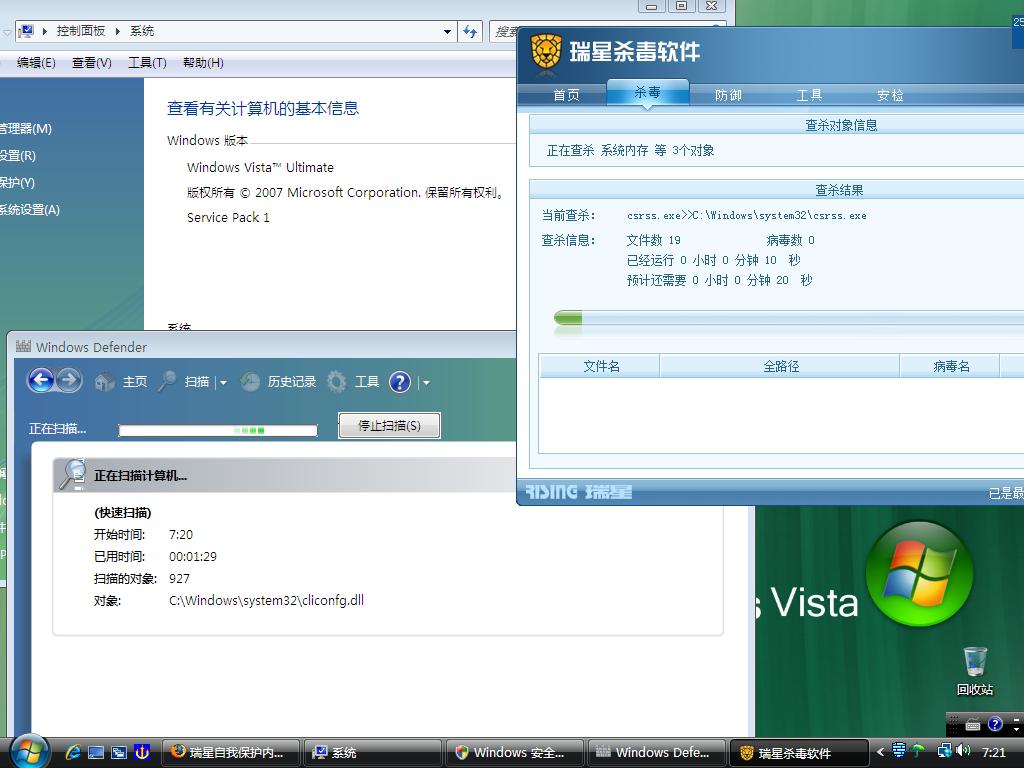Open the 查看(V) menu in System window
1024x768 pixels.
point(91,63)
